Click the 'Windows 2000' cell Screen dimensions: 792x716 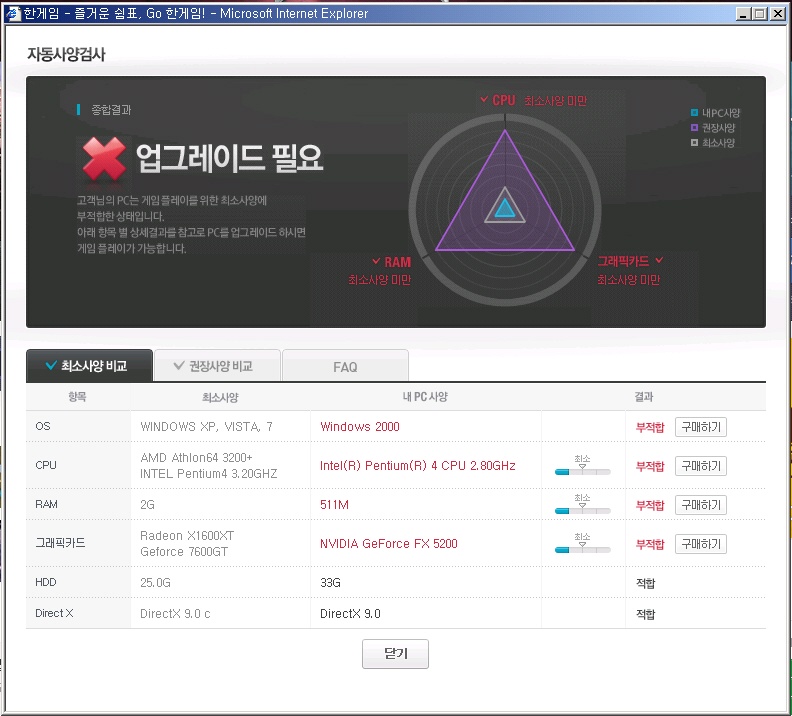pos(360,427)
